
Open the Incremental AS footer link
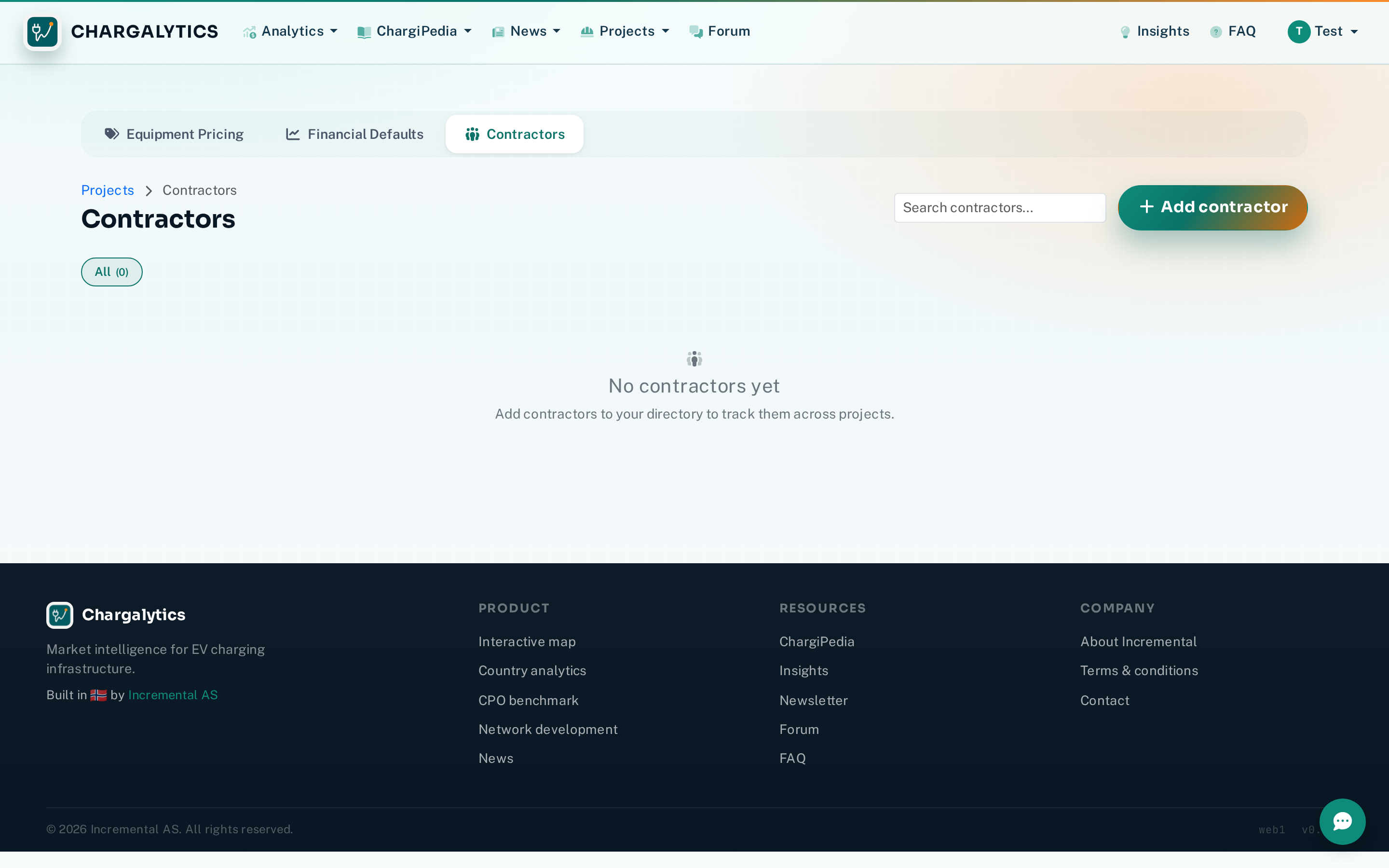point(173,694)
